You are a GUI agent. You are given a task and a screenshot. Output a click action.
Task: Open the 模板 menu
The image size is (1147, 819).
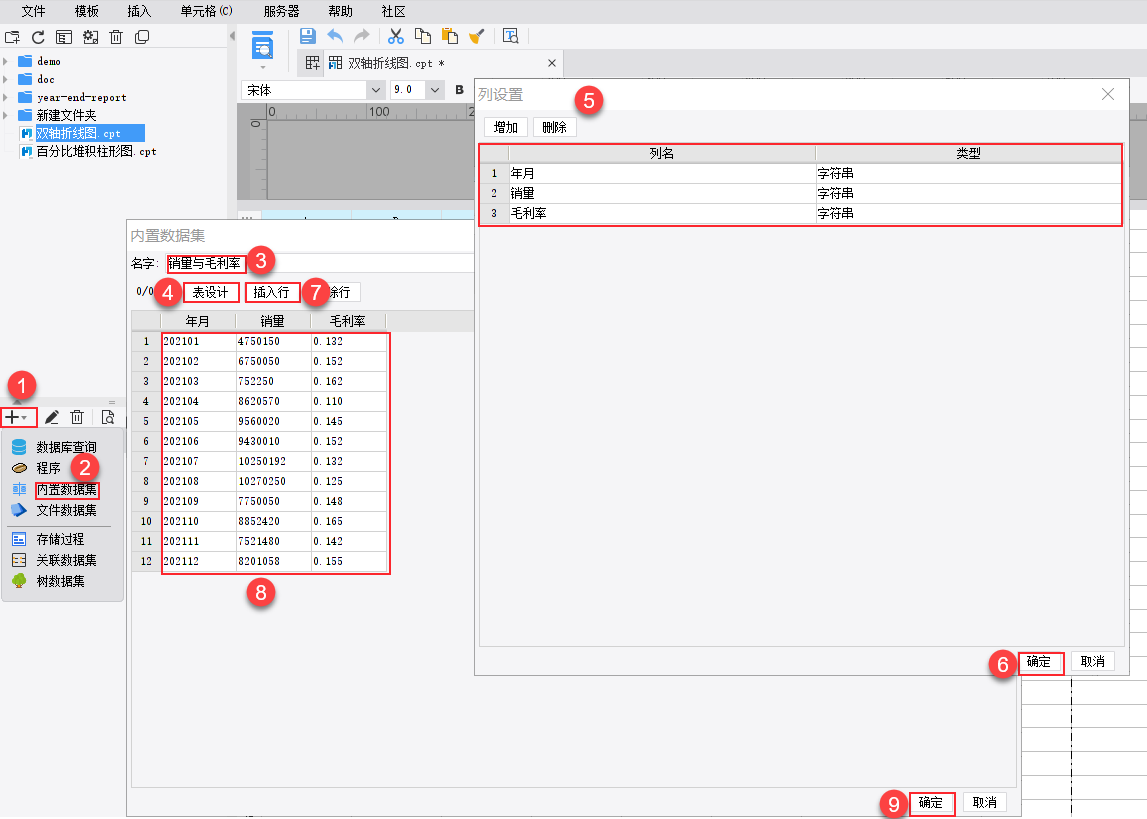pos(86,11)
